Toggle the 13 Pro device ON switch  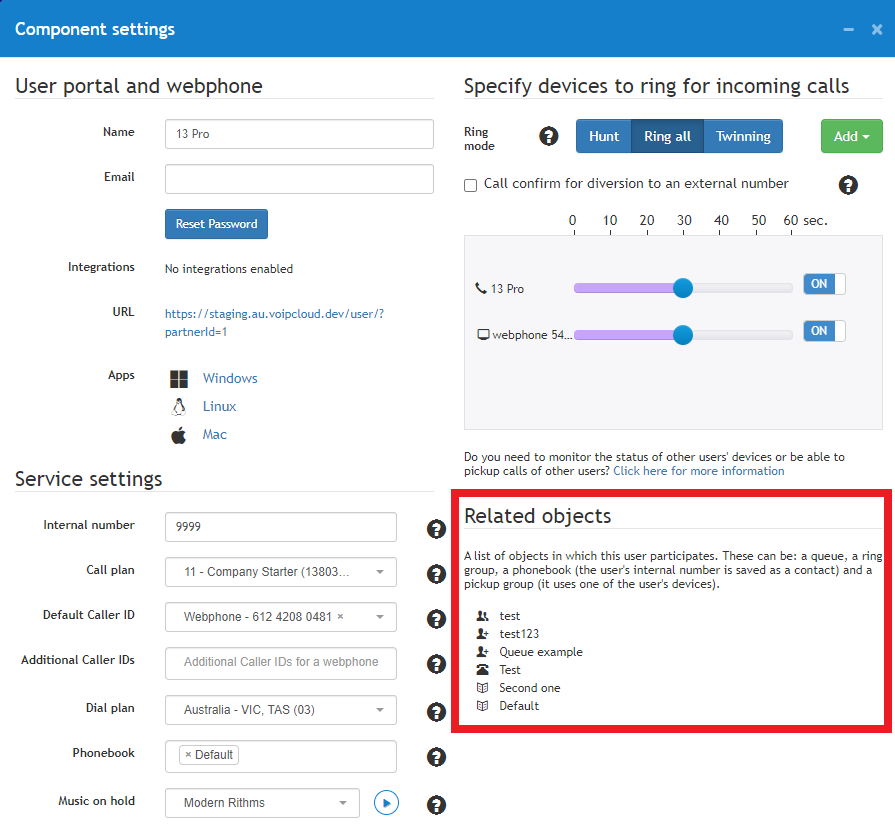point(824,284)
